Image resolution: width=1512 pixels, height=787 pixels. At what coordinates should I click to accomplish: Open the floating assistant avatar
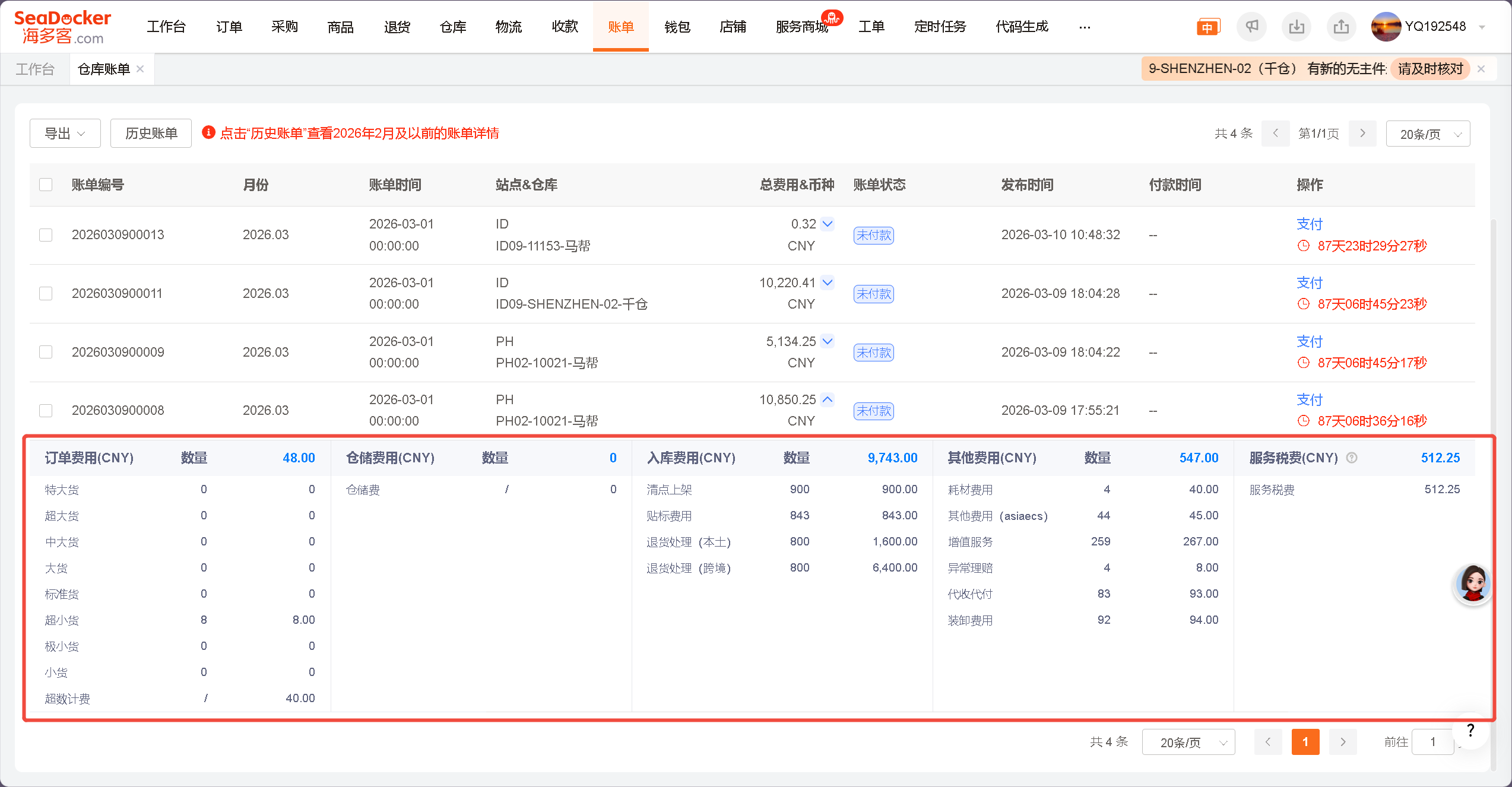1473,584
